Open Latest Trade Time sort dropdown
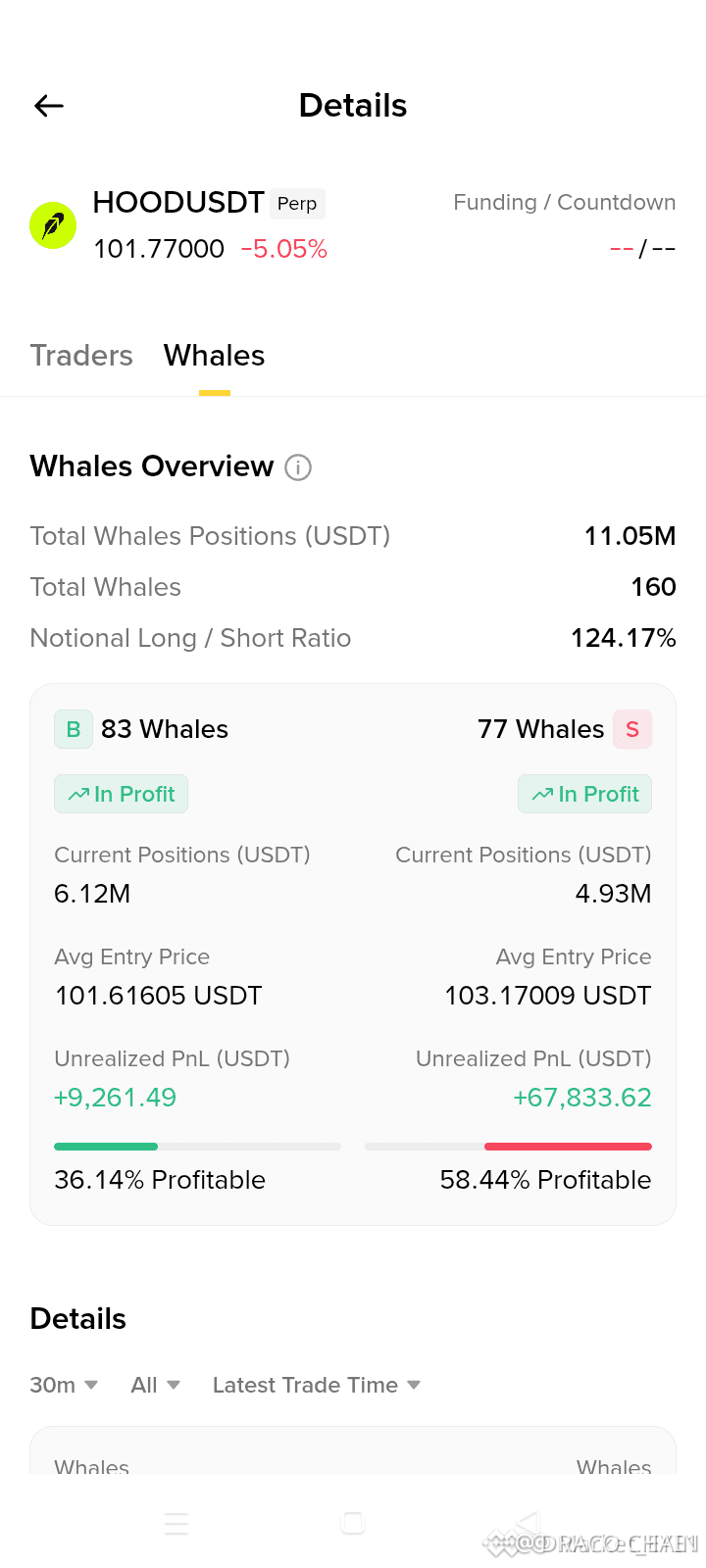This screenshot has width=706, height=1568. coord(317,1385)
